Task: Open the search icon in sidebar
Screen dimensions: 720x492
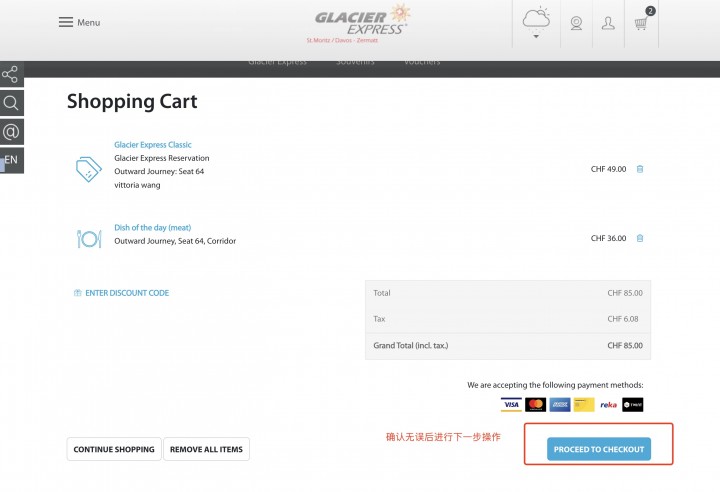Action: pos(11,103)
